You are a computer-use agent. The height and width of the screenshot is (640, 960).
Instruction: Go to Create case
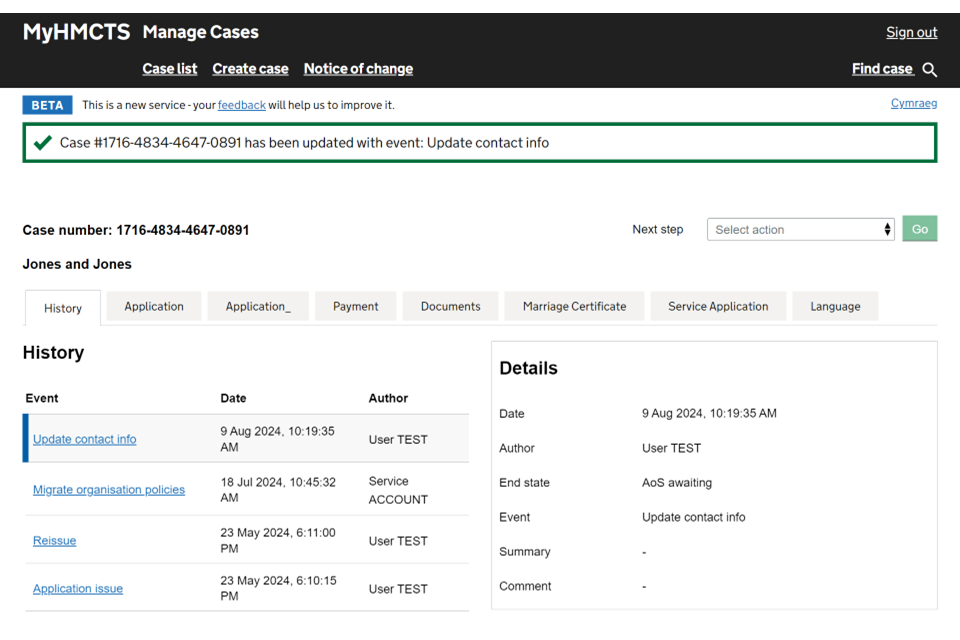point(250,69)
